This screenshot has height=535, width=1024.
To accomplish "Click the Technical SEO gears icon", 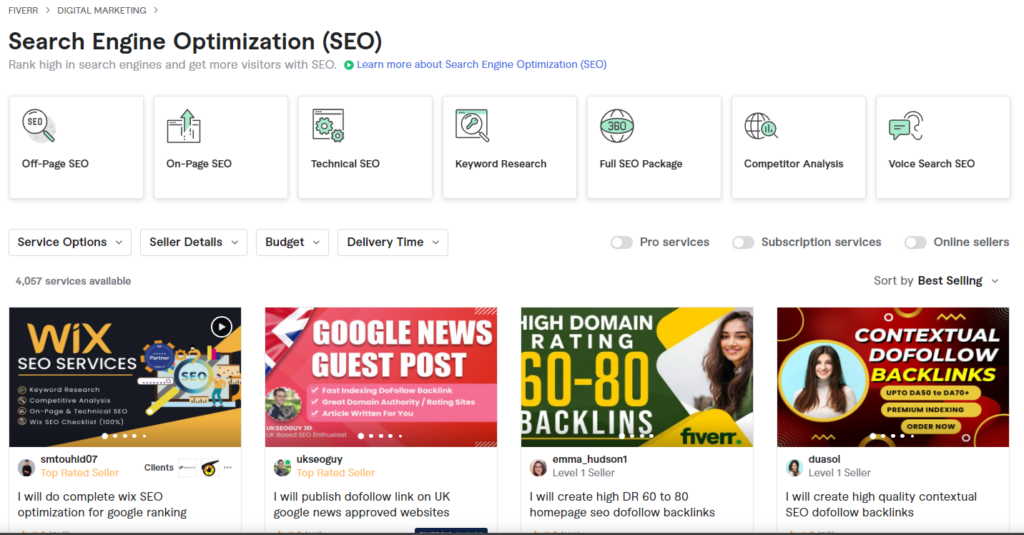I will click(328, 125).
